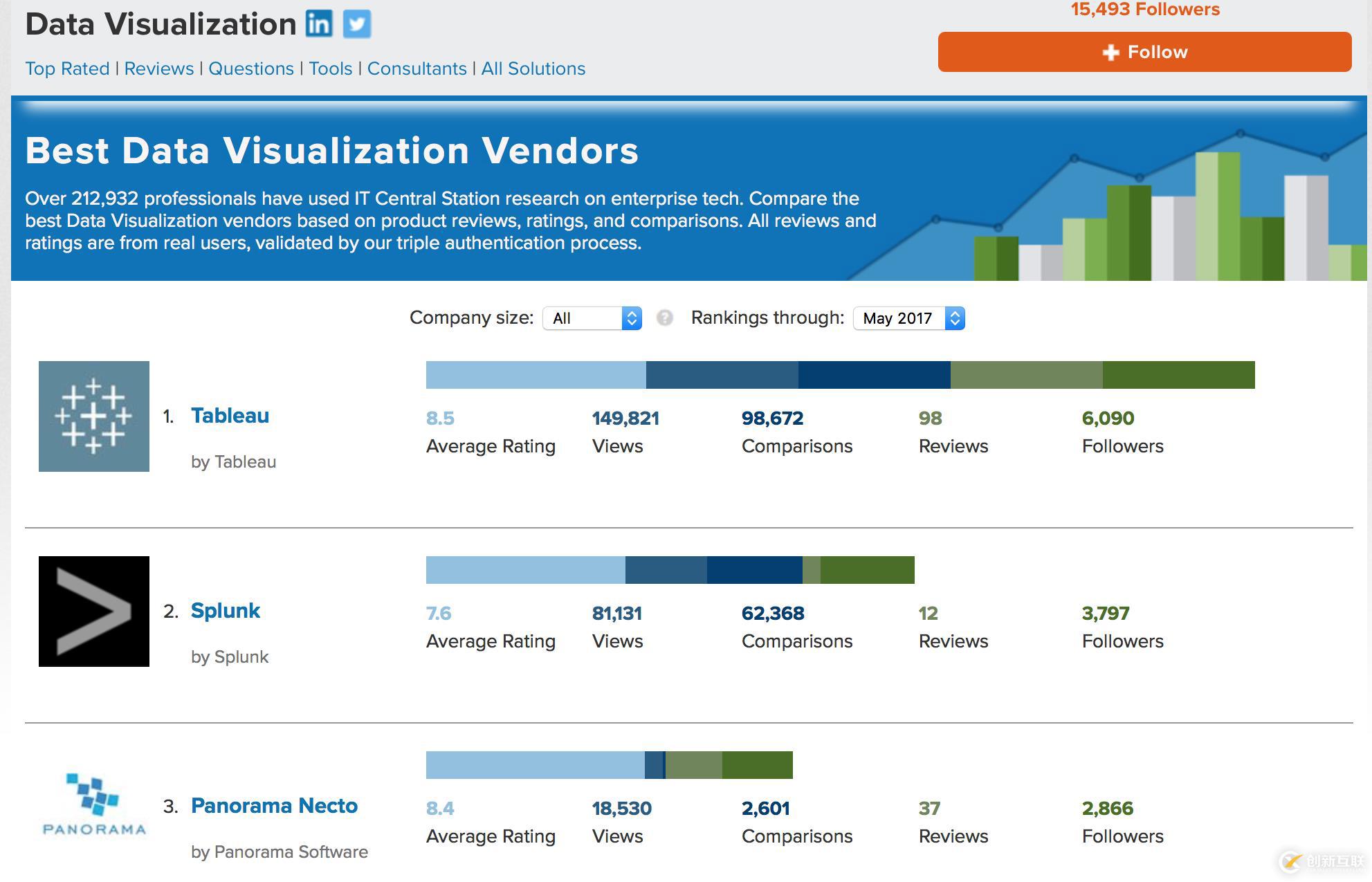The width and height of the screenshot is (1372, 882).
Task: Open the Tableau vendor link
Action: coord(230,415)
